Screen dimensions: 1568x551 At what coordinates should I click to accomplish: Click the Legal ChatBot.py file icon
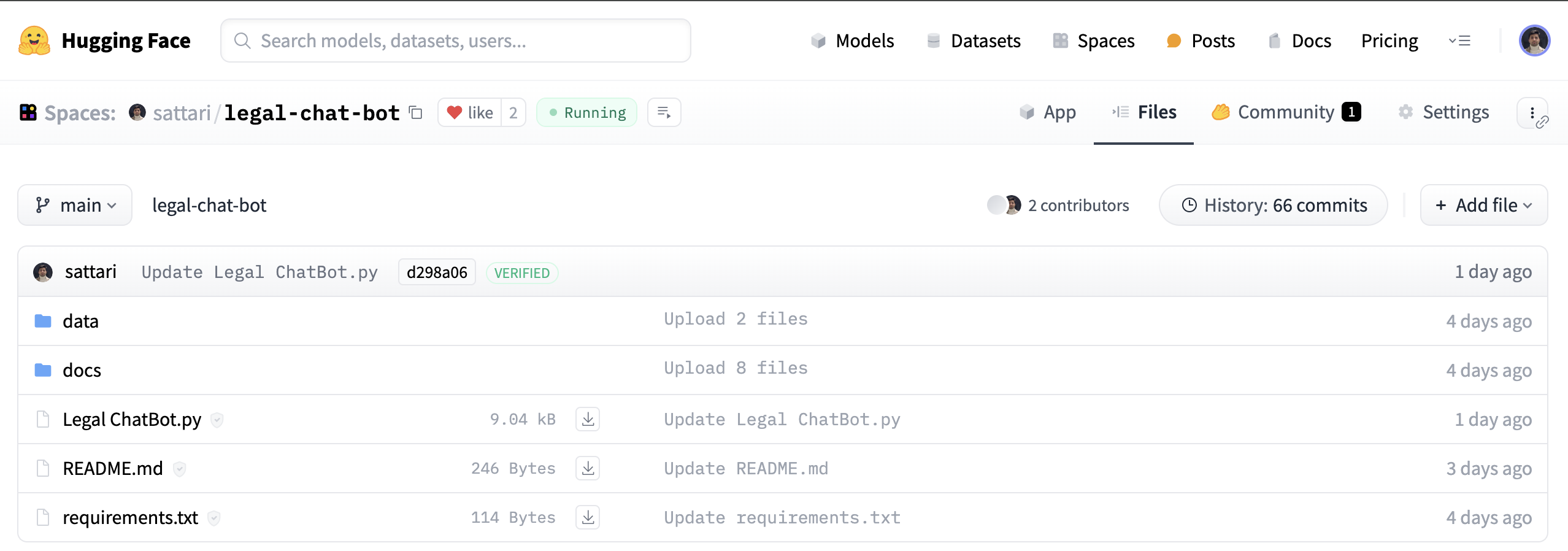(x=43, y=419)
